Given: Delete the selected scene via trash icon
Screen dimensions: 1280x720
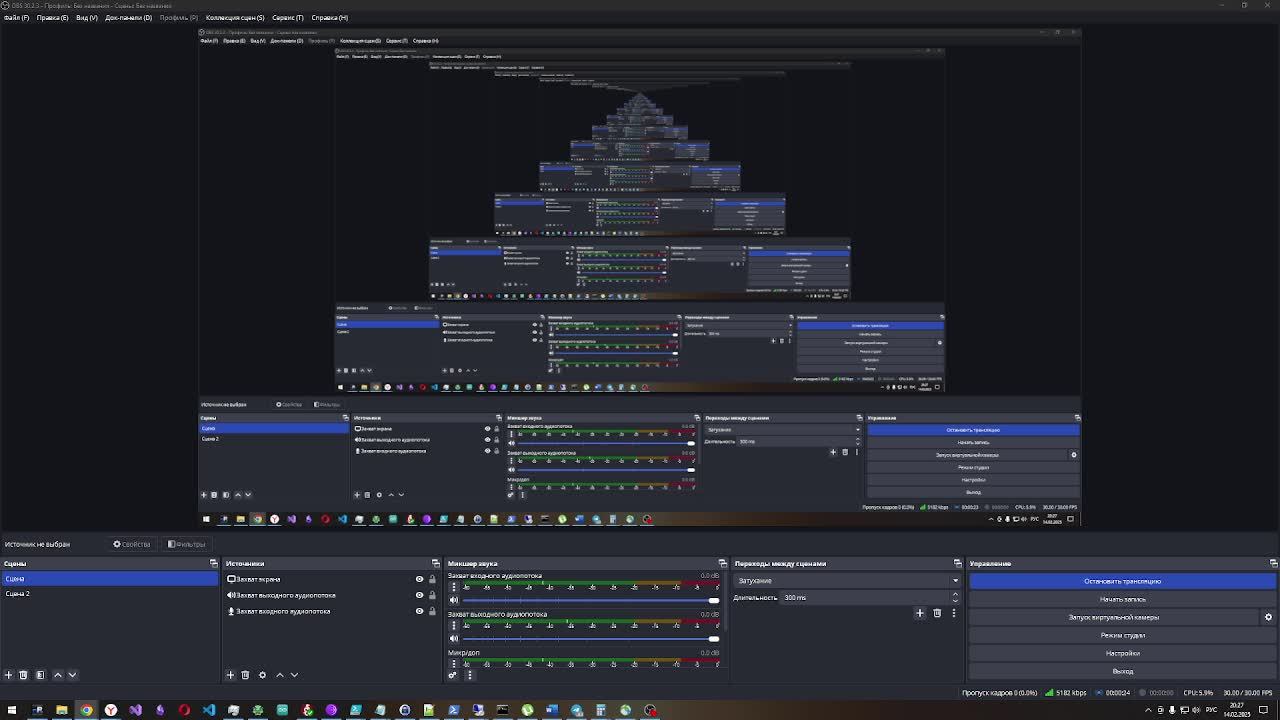Looking at the screenshot, I should pyautogui.click(x=23, y=675).
